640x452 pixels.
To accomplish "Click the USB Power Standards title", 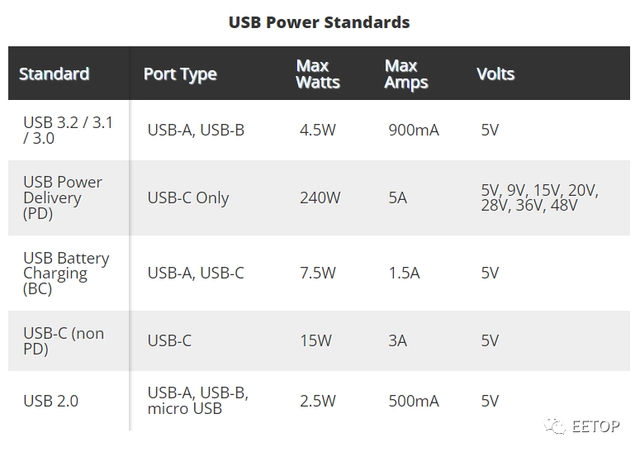I will [319, 22].
